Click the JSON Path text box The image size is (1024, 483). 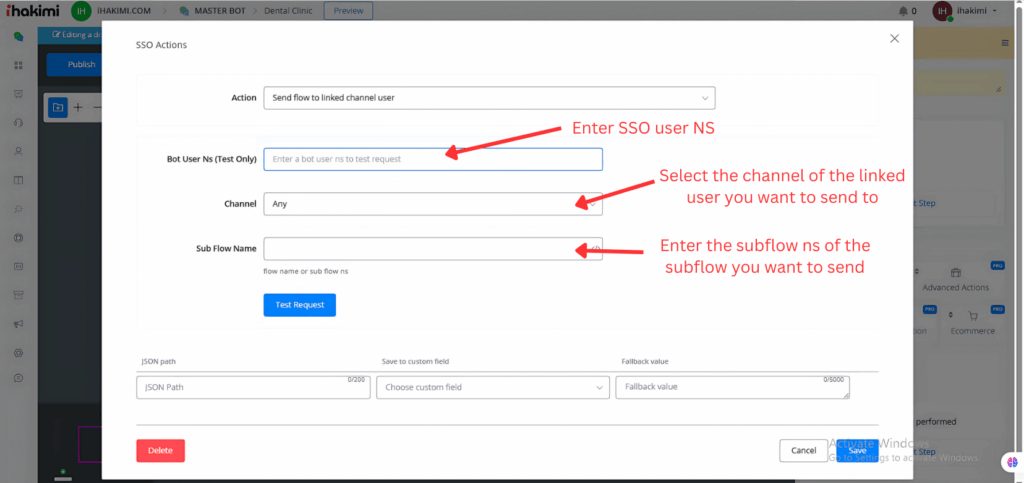point(253,387)
